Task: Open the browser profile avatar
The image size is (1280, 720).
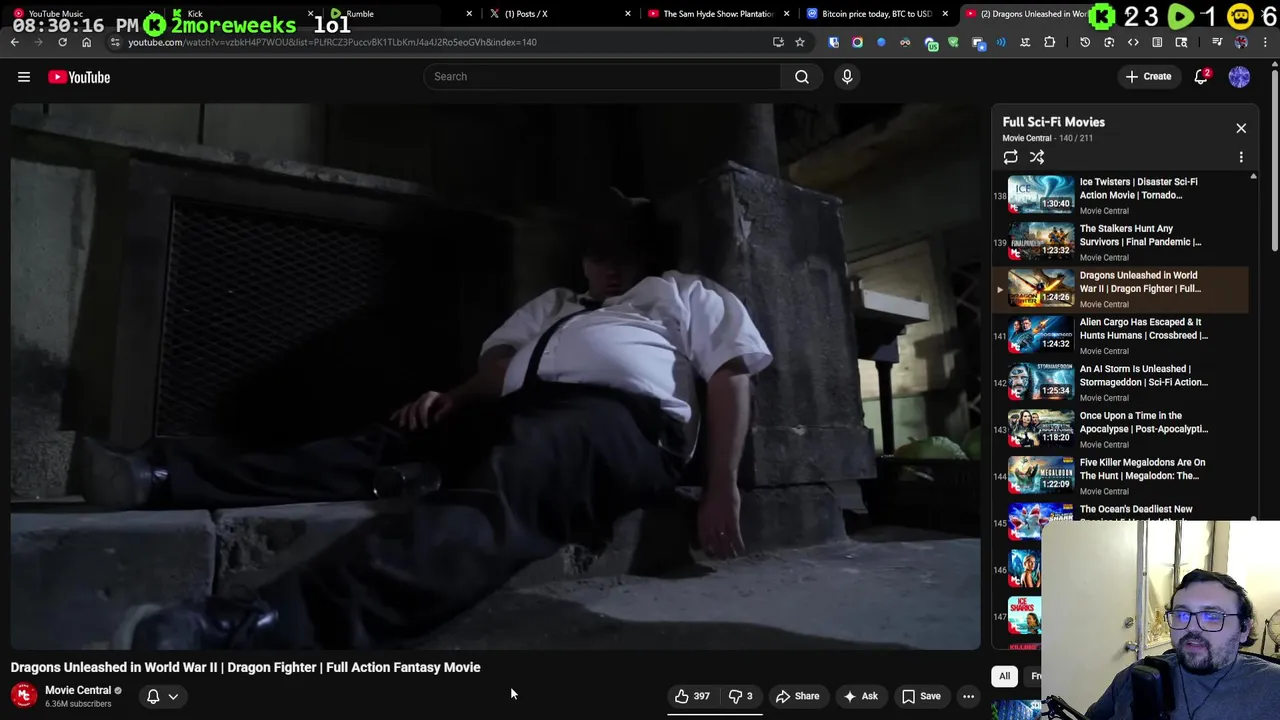Action: (x=1241, y=42)
